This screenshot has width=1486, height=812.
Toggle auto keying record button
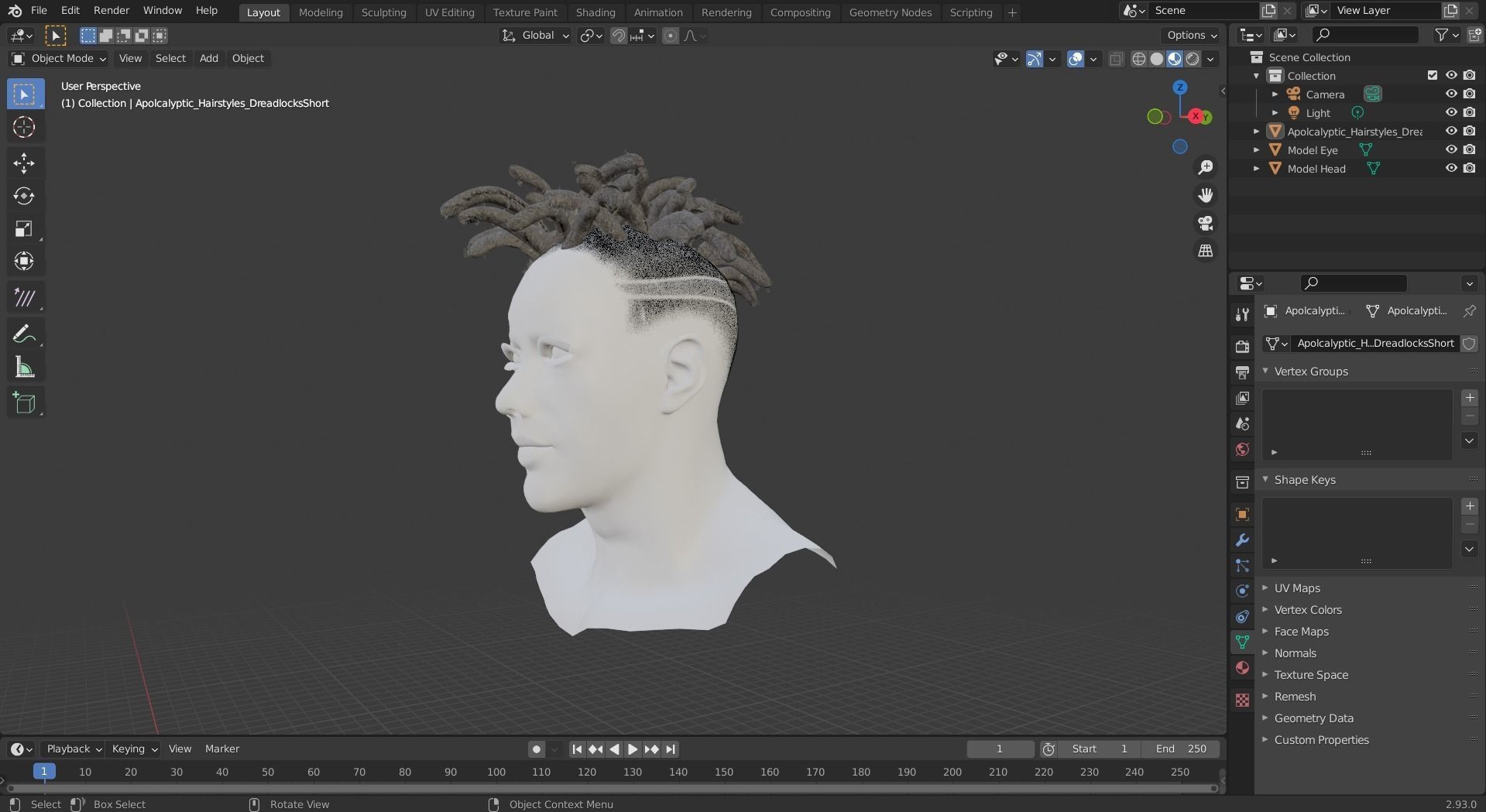pos(536,749)
